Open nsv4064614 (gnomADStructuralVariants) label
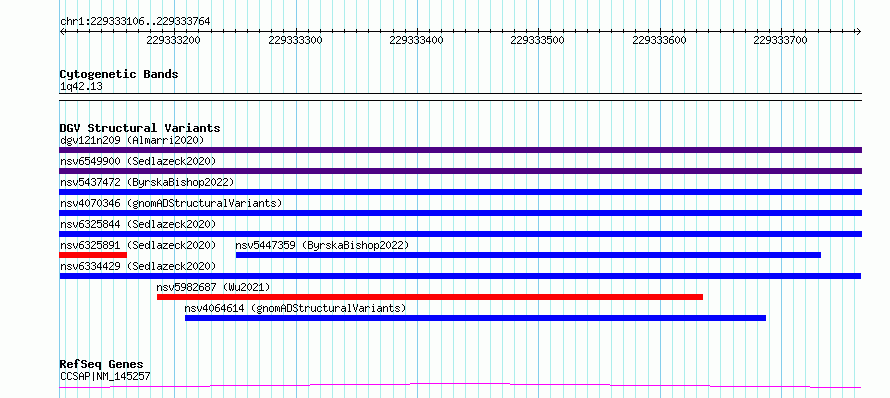 (x=296, y=308)
